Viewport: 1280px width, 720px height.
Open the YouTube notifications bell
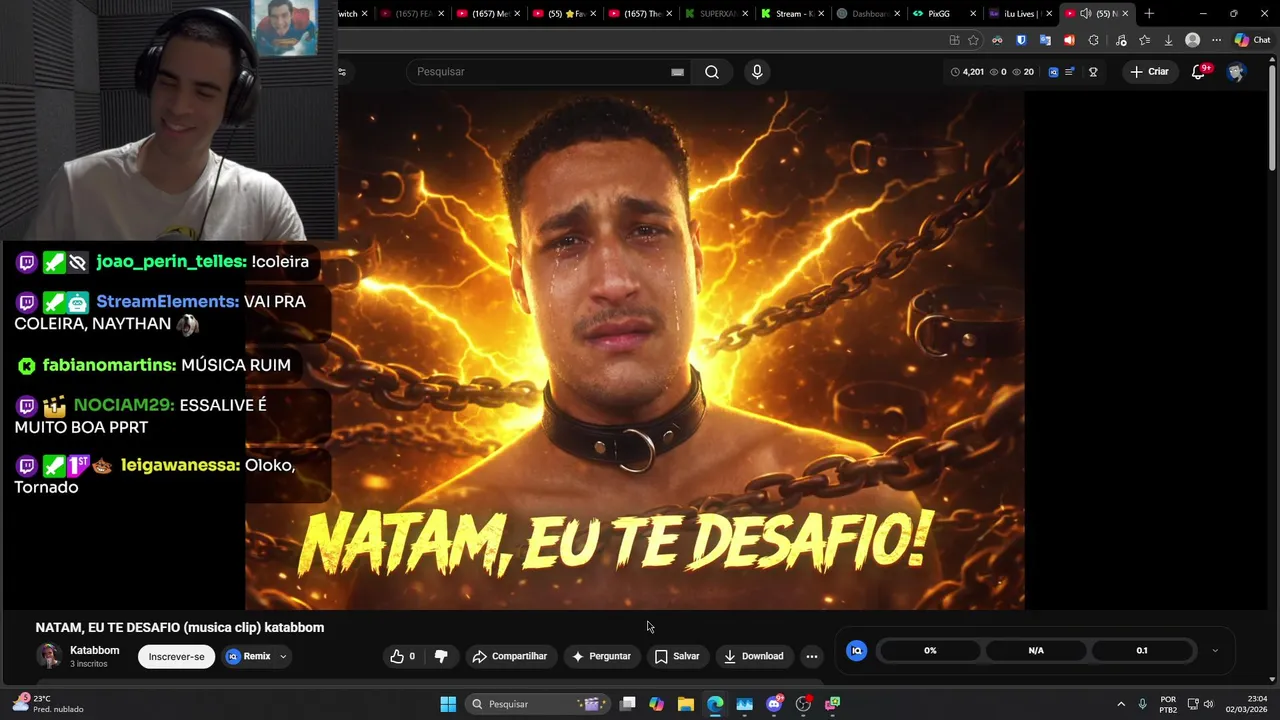coord(1199,72)
